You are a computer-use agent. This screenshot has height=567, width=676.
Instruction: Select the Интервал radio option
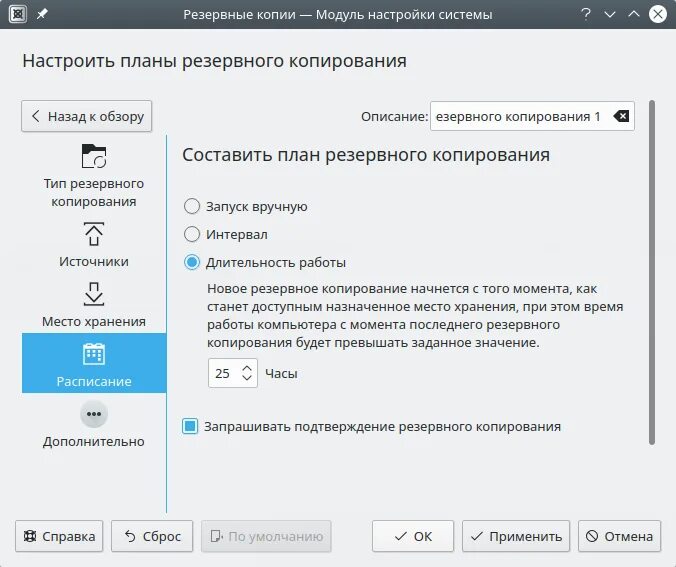tap(192, 235)
